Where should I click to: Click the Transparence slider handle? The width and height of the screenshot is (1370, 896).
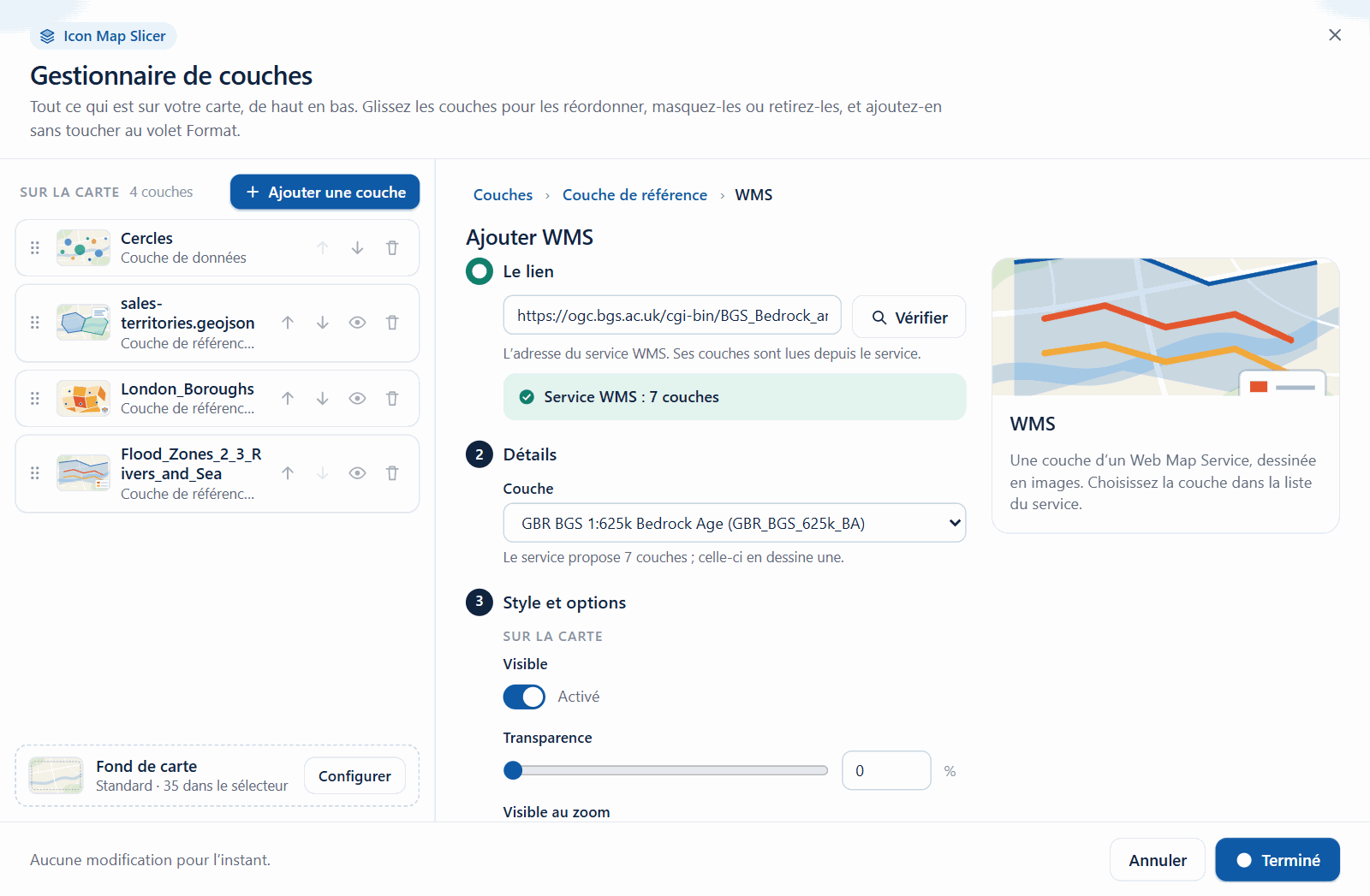[513, 770]
